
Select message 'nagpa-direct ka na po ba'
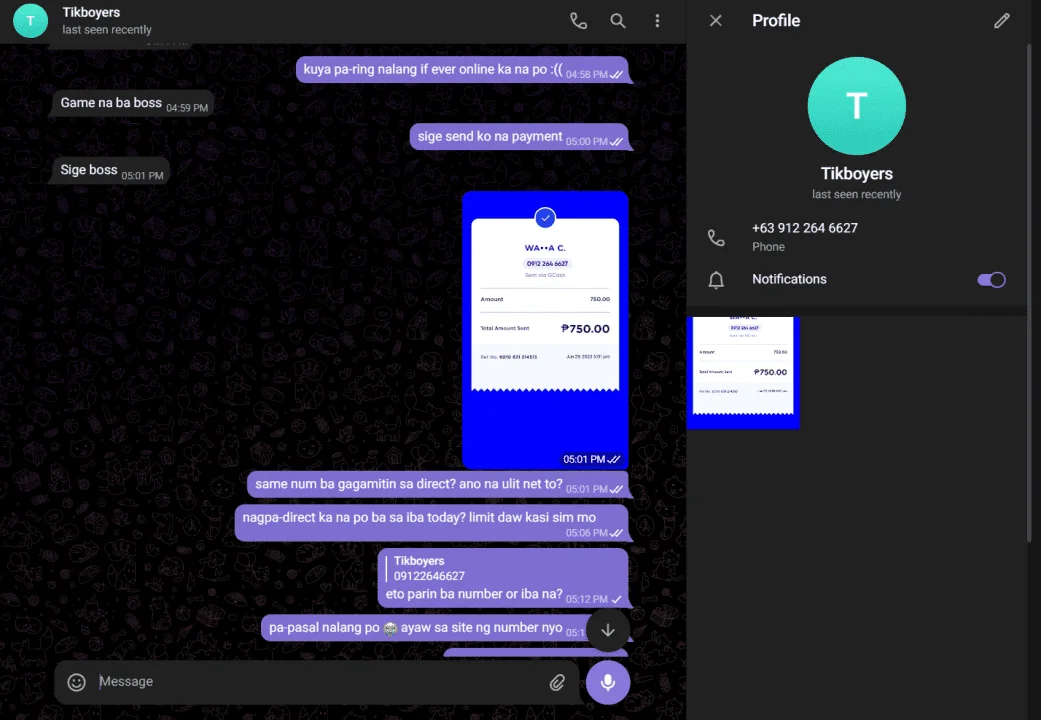[x=432, y=523]
